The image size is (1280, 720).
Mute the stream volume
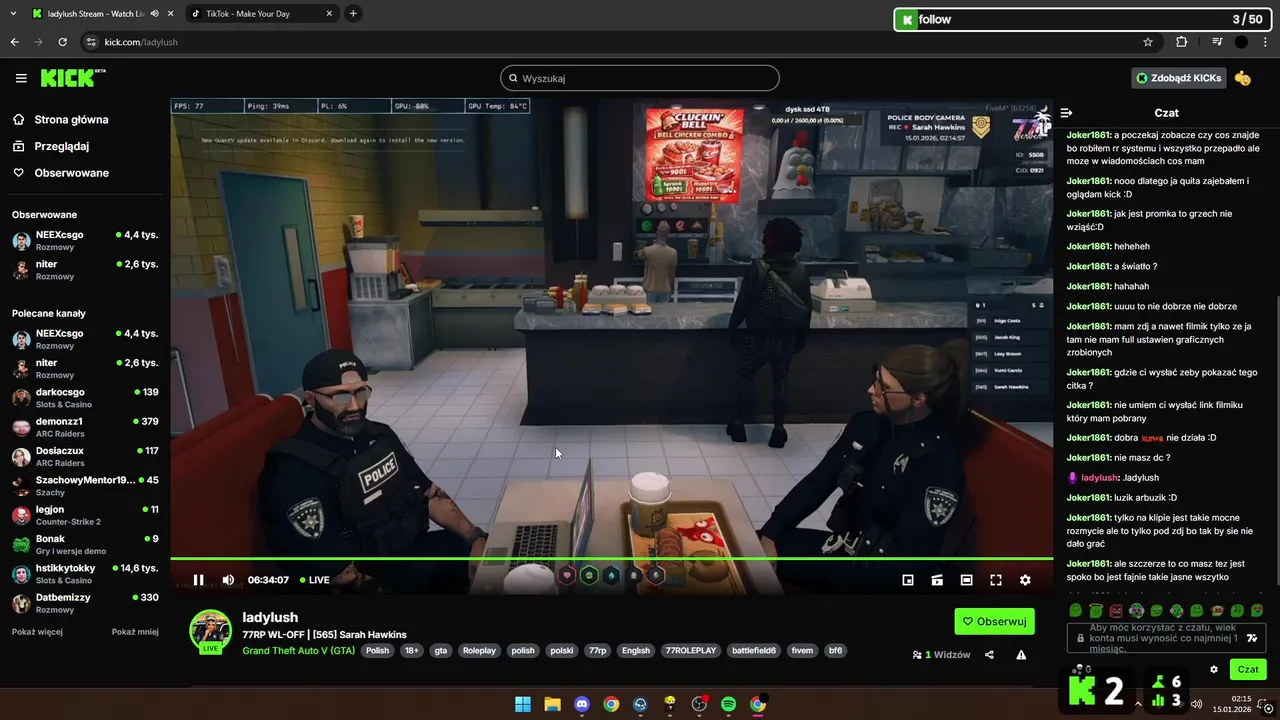228,580
